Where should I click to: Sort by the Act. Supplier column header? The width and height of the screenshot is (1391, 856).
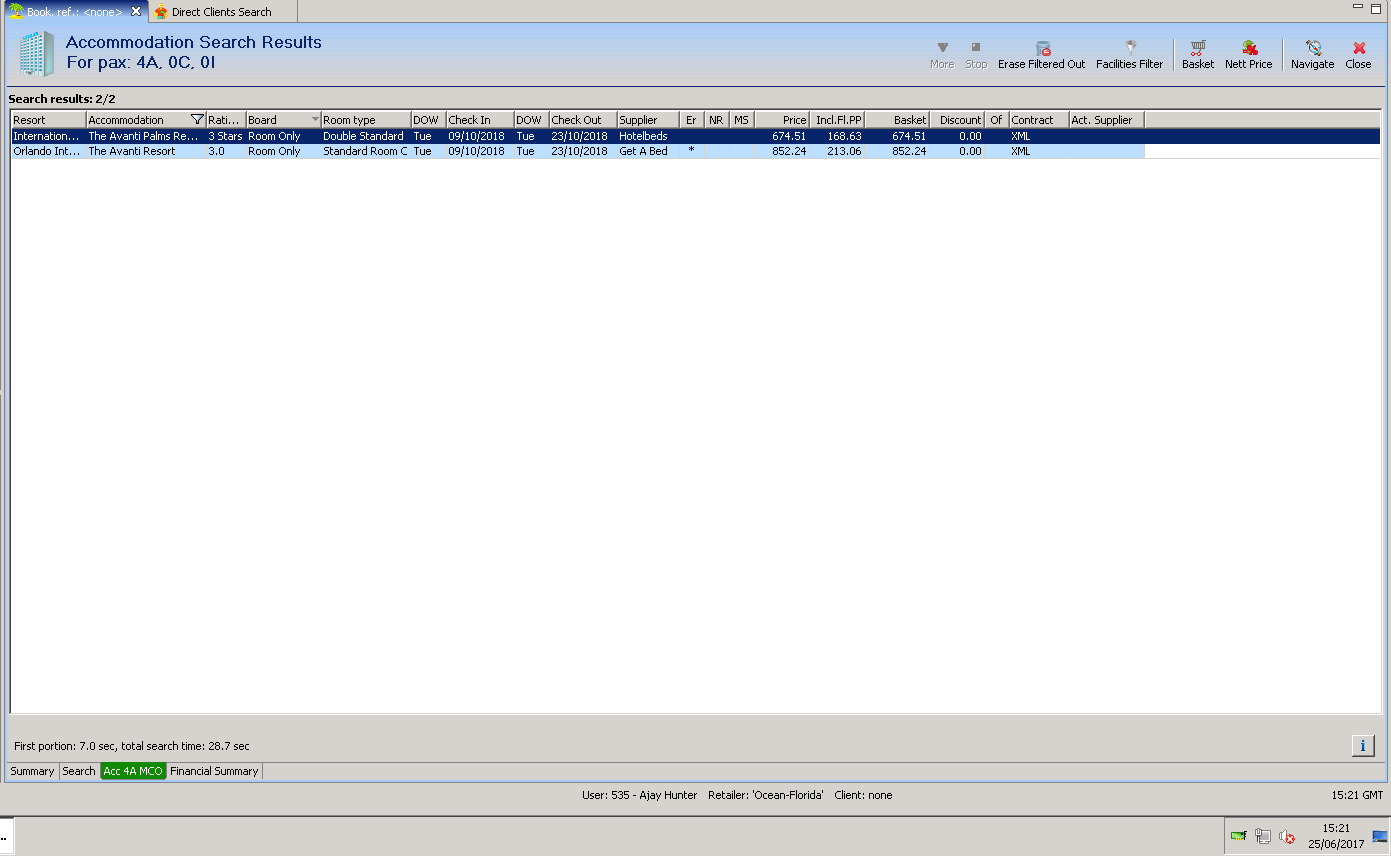click(x=1107, y=120)
